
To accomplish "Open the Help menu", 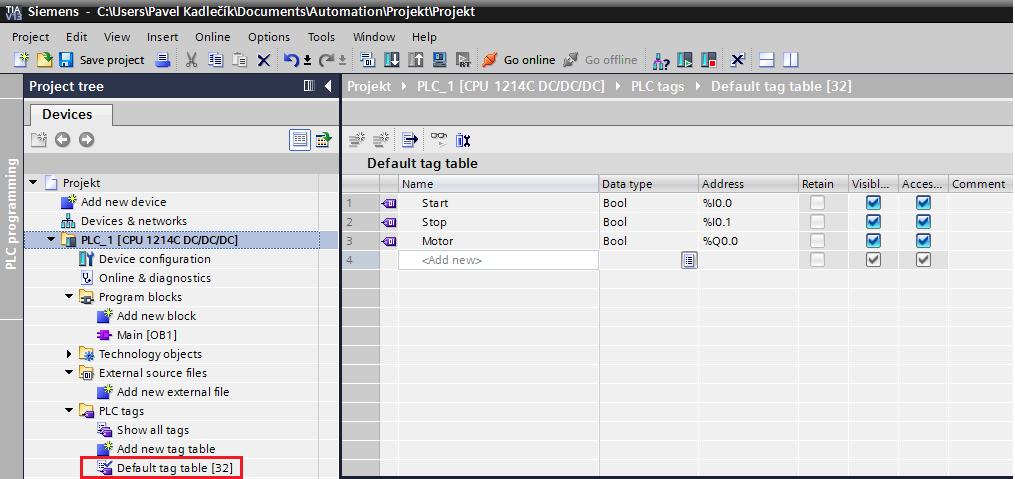I will pos(424,37).
